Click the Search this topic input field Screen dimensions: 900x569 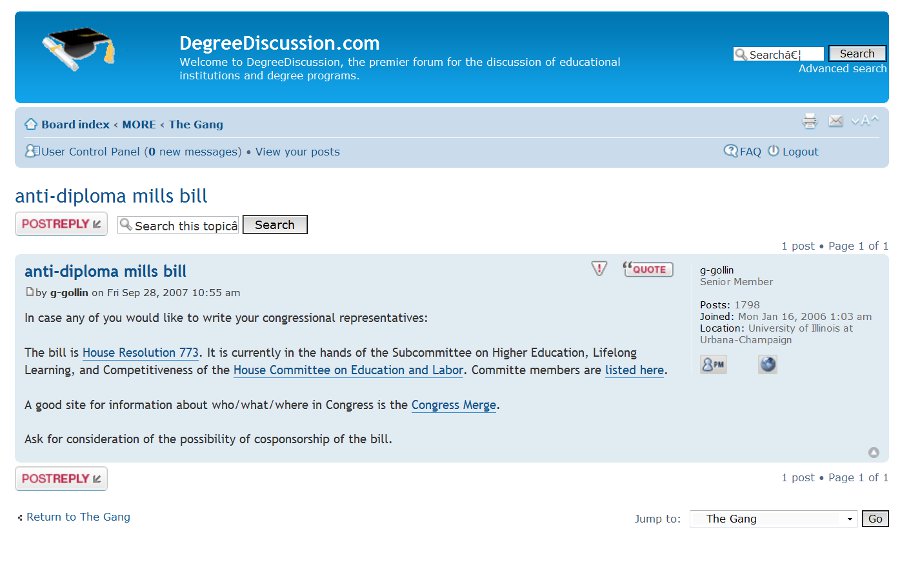(178, 225)
